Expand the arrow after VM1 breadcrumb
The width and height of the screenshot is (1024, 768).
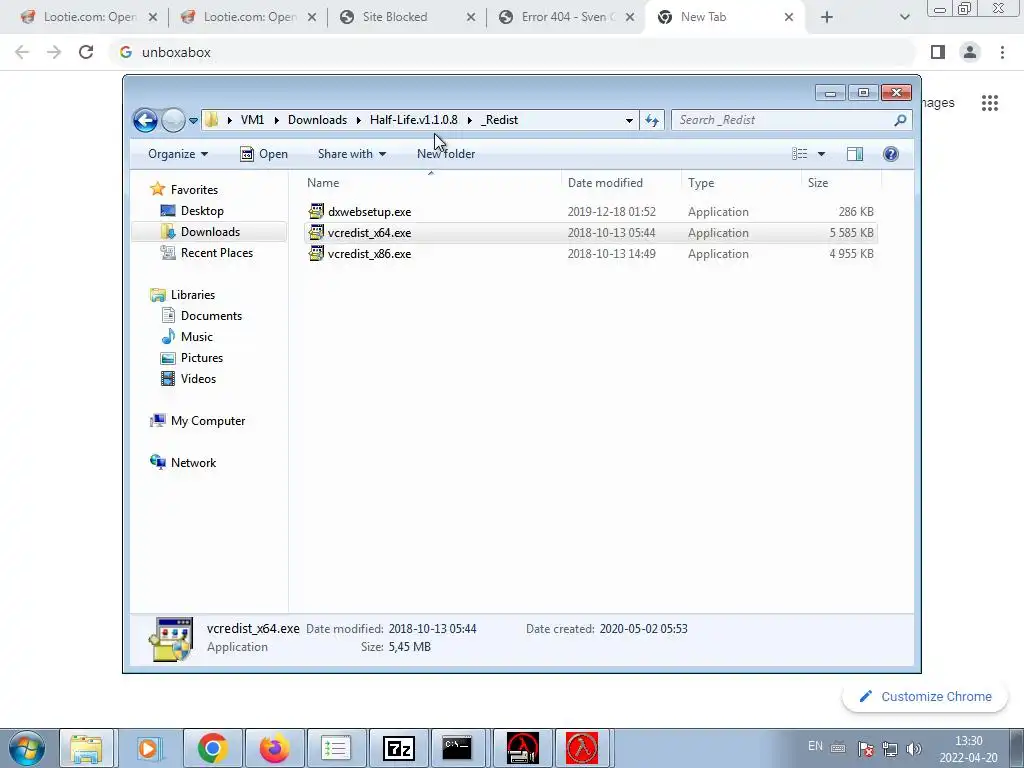point(276,120)
